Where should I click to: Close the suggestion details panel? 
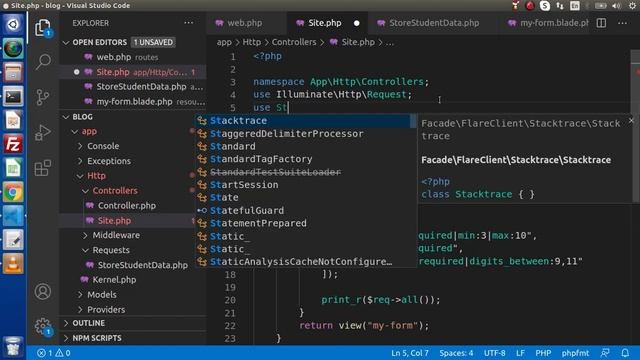point(631,120)
